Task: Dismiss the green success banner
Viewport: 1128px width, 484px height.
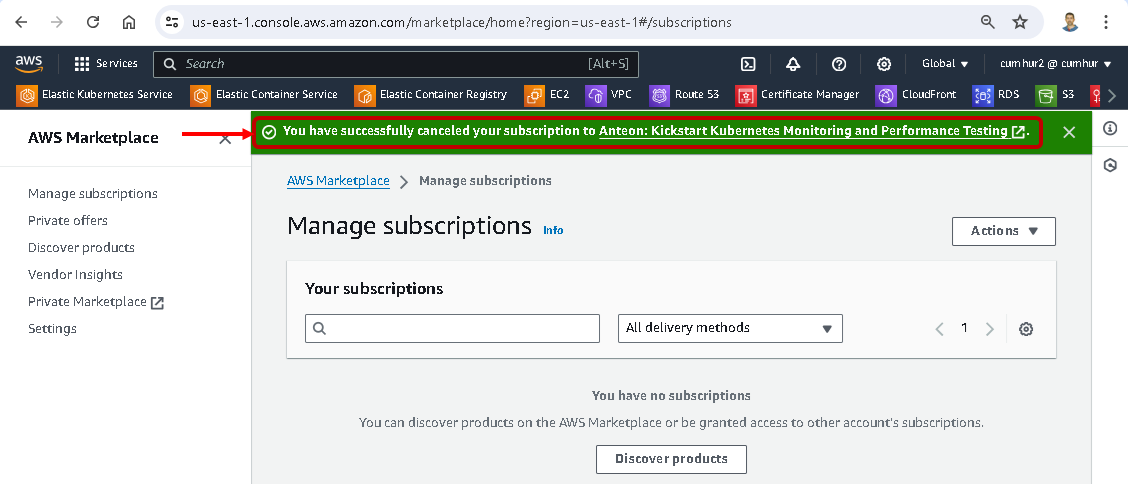Action: coord(1069,132)
